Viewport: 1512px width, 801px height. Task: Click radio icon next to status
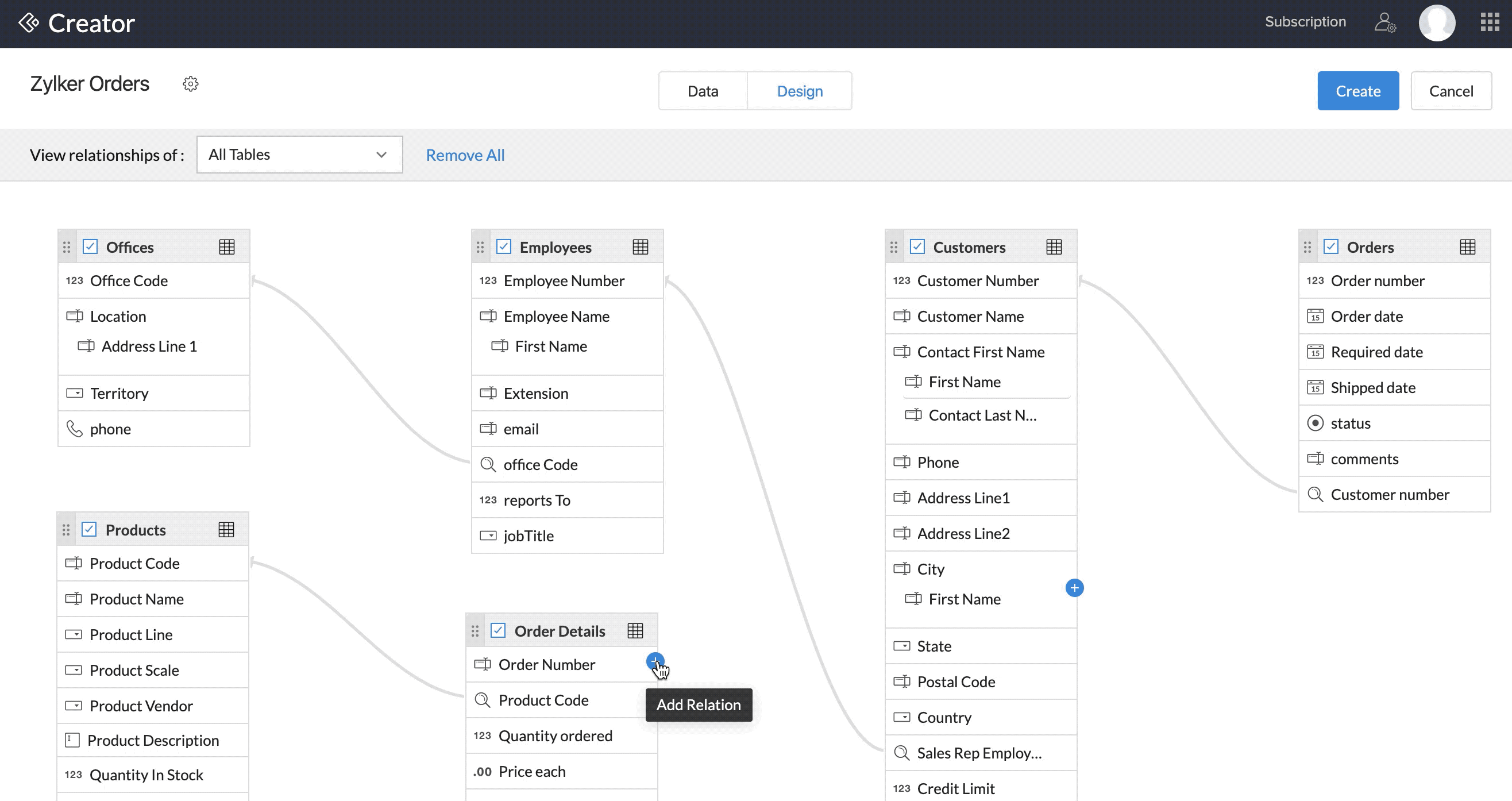tap(1315, 423)
